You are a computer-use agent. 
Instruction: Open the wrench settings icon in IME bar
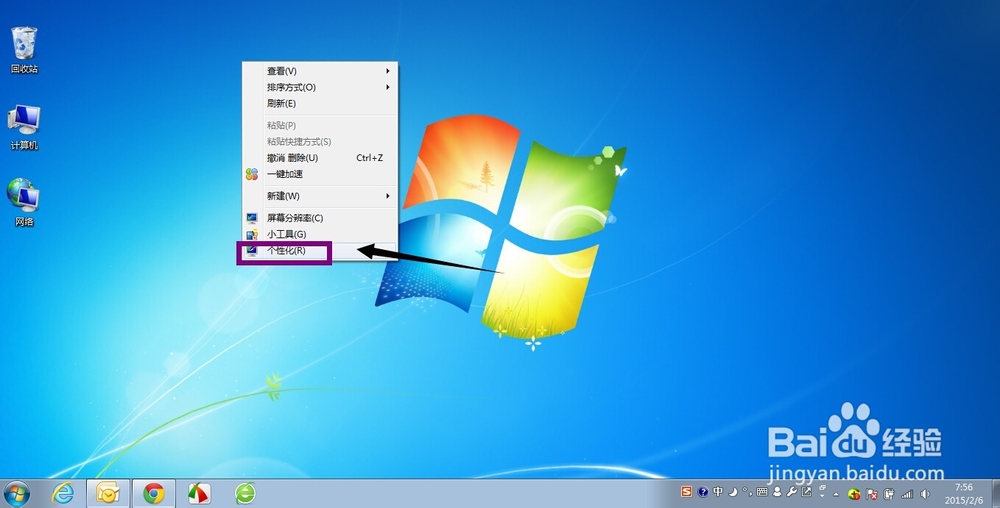[x=791, y=492]
